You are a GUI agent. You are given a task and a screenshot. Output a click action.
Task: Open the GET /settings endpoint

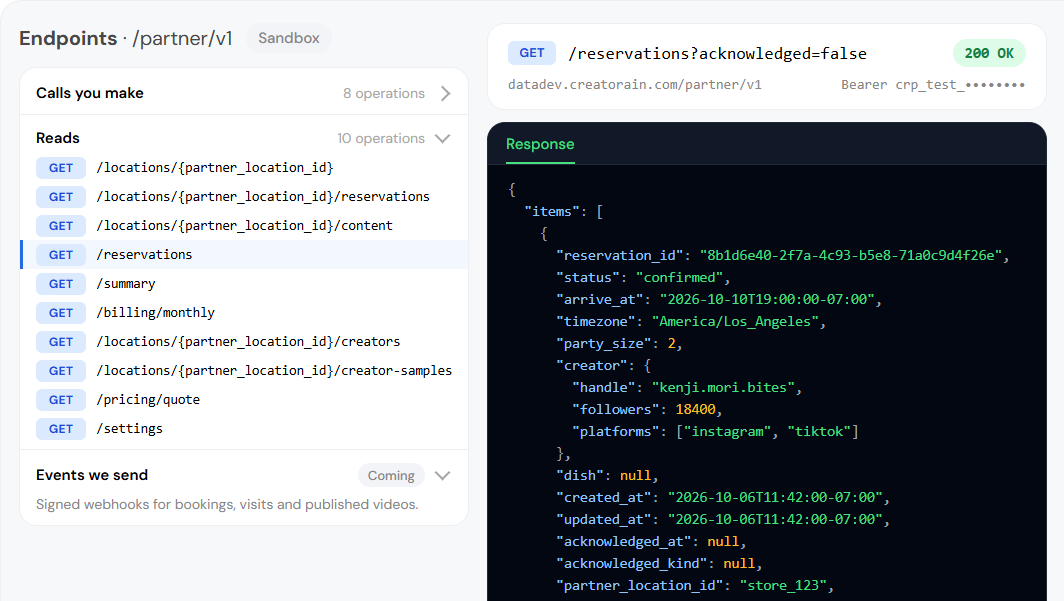(244, 429)
